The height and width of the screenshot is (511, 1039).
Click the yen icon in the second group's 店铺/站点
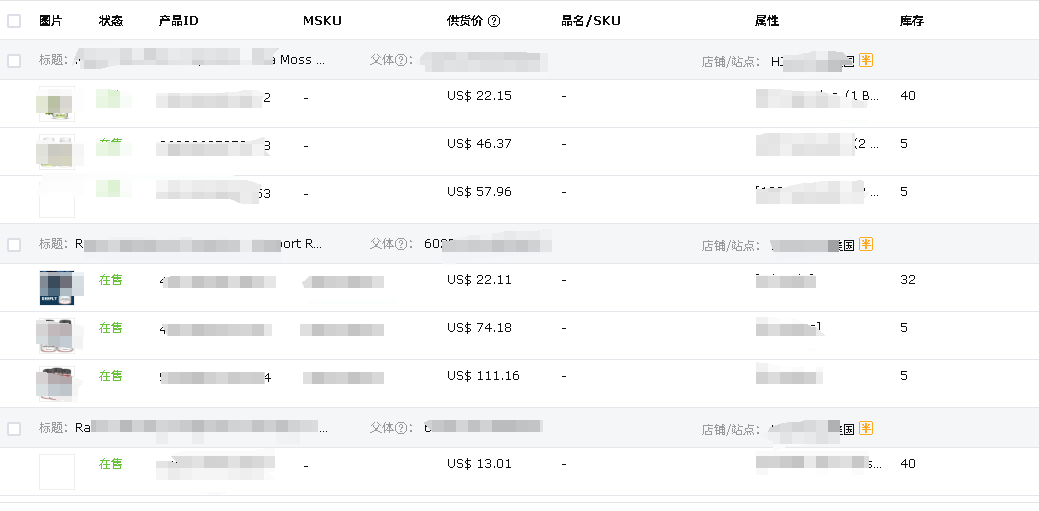pyautogui.click(x=866, y=244)
